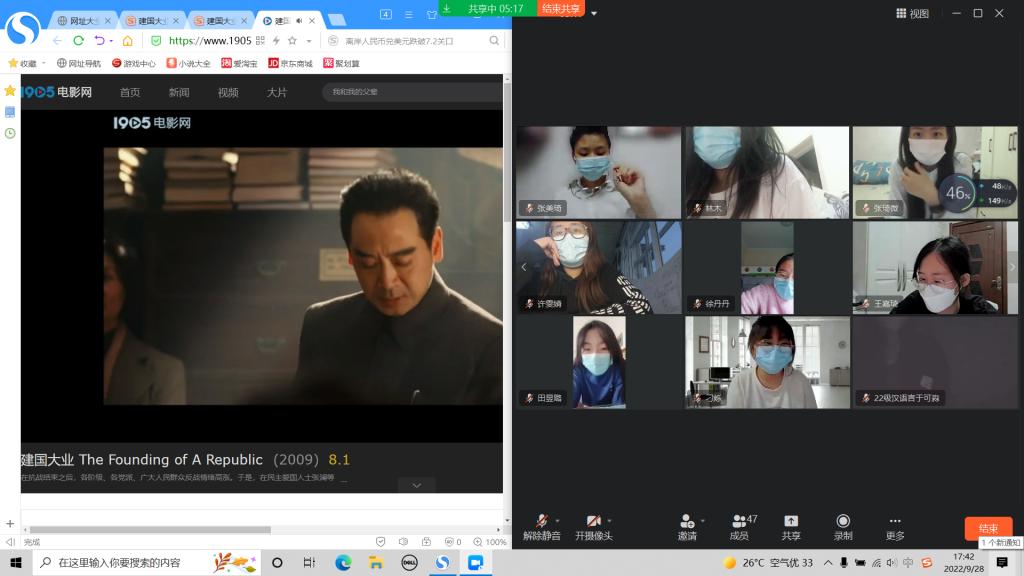
Task: Click the browser refresh icon
Action: [x=78, y=40]
